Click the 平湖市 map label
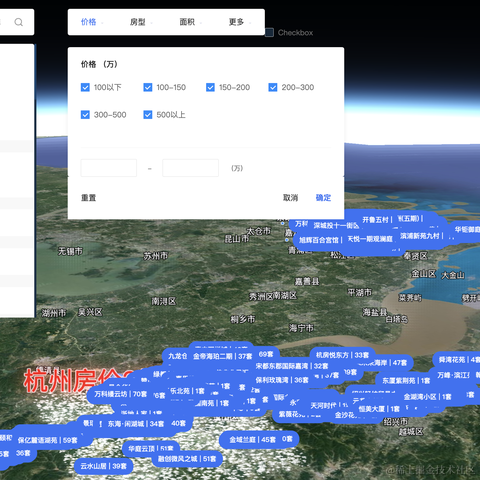The width and height of the screenshot is (480, 480). pyautogui.click(x=360, y=293)
